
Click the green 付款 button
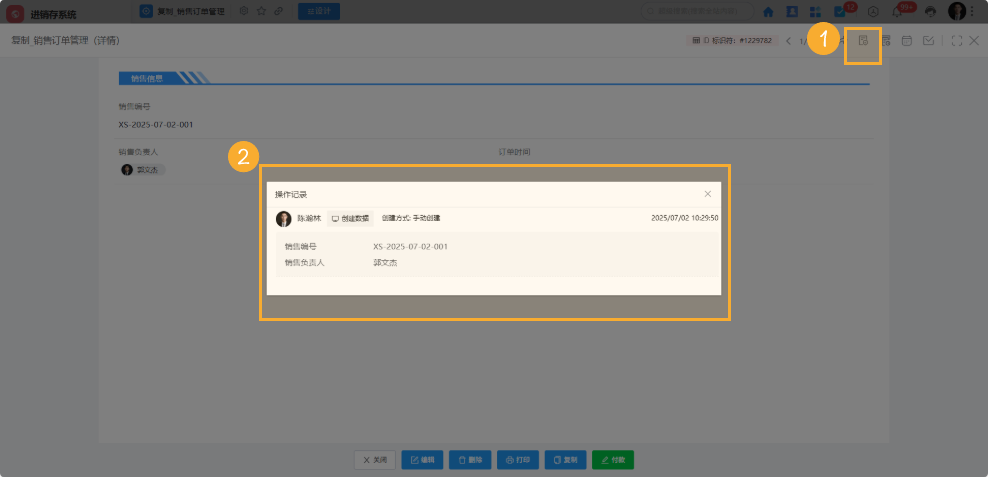[x=613, y=460]
